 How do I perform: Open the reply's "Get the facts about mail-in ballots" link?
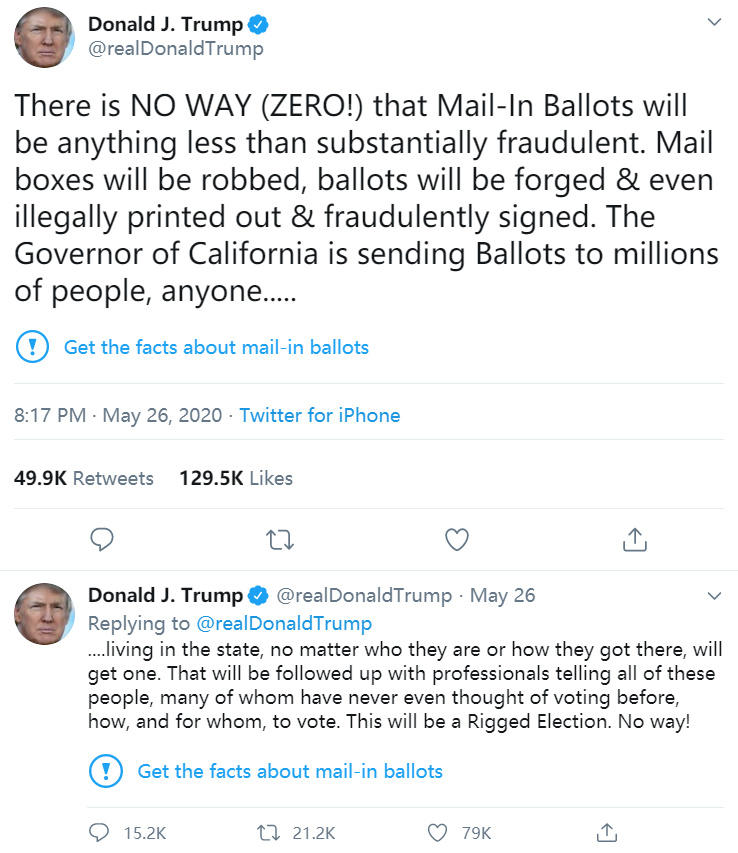290,771
